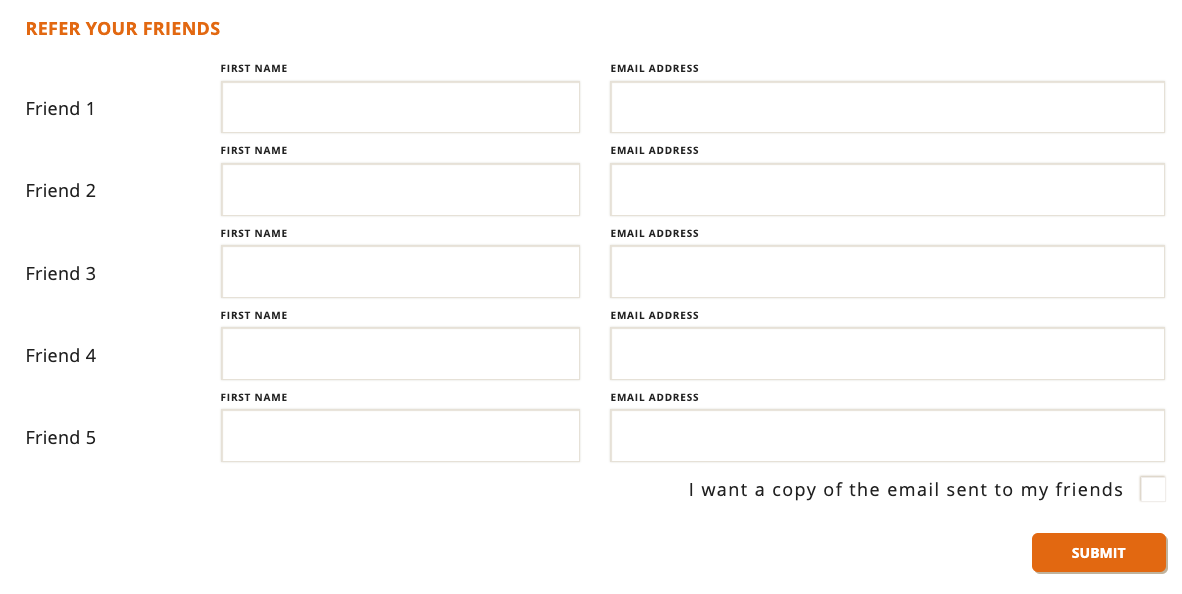Focus Friend 2 first name input
This screenshot has height=594, width=1182.
pos(400,189)
